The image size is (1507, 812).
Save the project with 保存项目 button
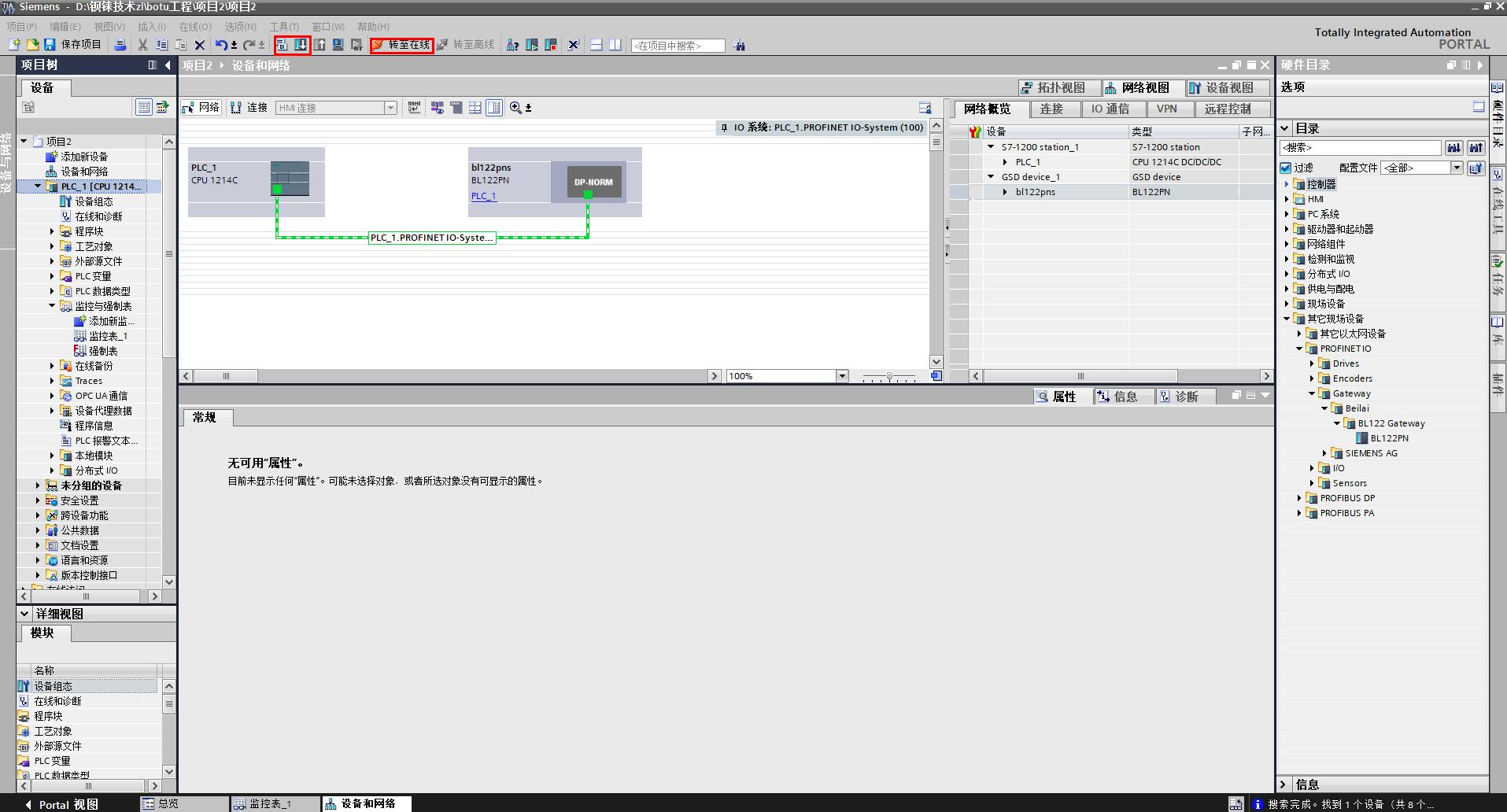pyautogui.click(x=72, y=45)
